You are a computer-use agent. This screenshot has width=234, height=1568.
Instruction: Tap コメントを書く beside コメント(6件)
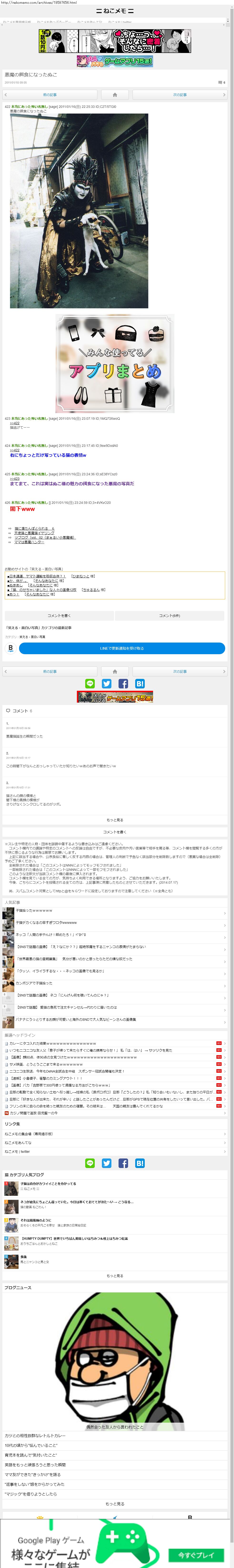(x=59, y=615)
